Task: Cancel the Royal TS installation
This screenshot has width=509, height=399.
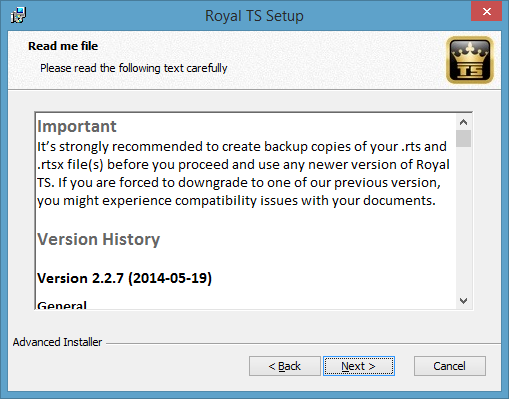Action: 450,366
